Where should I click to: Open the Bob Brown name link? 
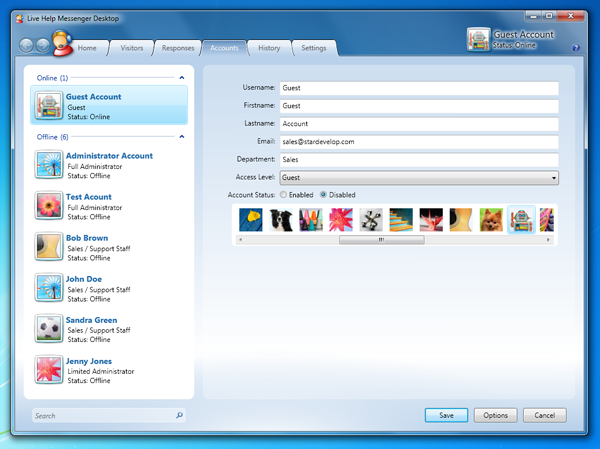[87, 238]
